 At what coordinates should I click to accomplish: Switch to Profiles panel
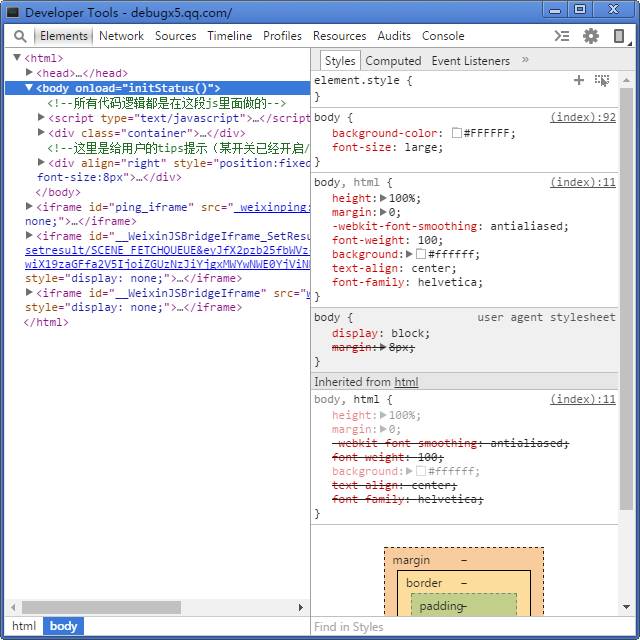click(282, 36)
